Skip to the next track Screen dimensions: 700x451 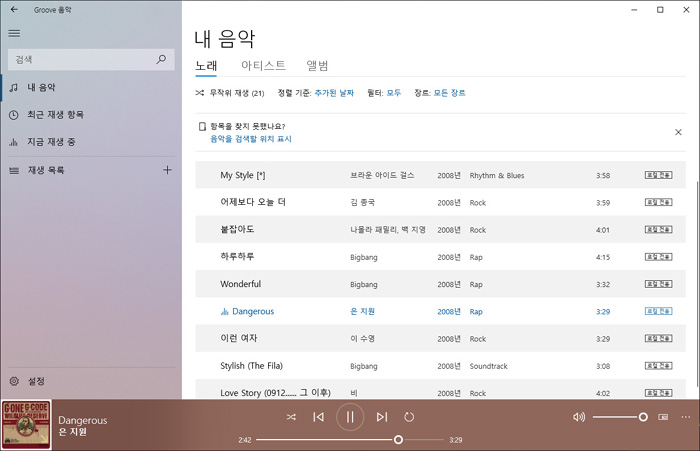coord(381,416)
